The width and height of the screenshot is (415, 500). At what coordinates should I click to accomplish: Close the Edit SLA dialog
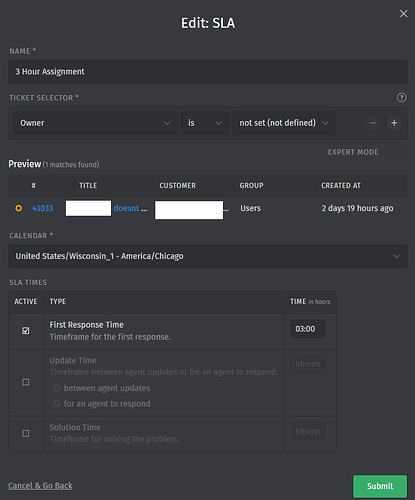pyautogui.click(x=403, y=14)
